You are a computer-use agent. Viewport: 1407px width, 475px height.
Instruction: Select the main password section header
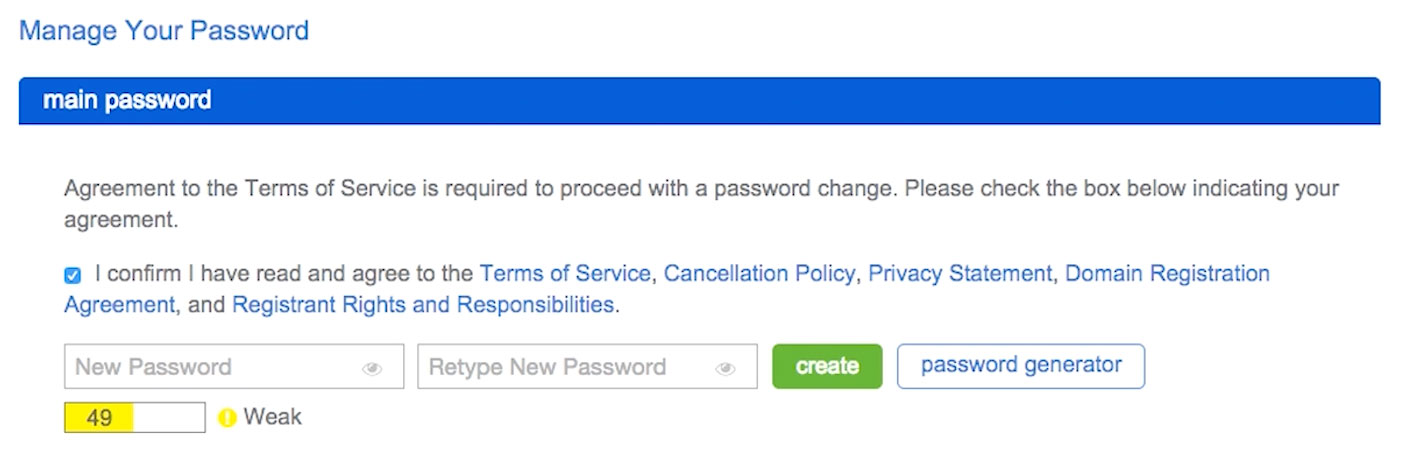coord(699,101)
